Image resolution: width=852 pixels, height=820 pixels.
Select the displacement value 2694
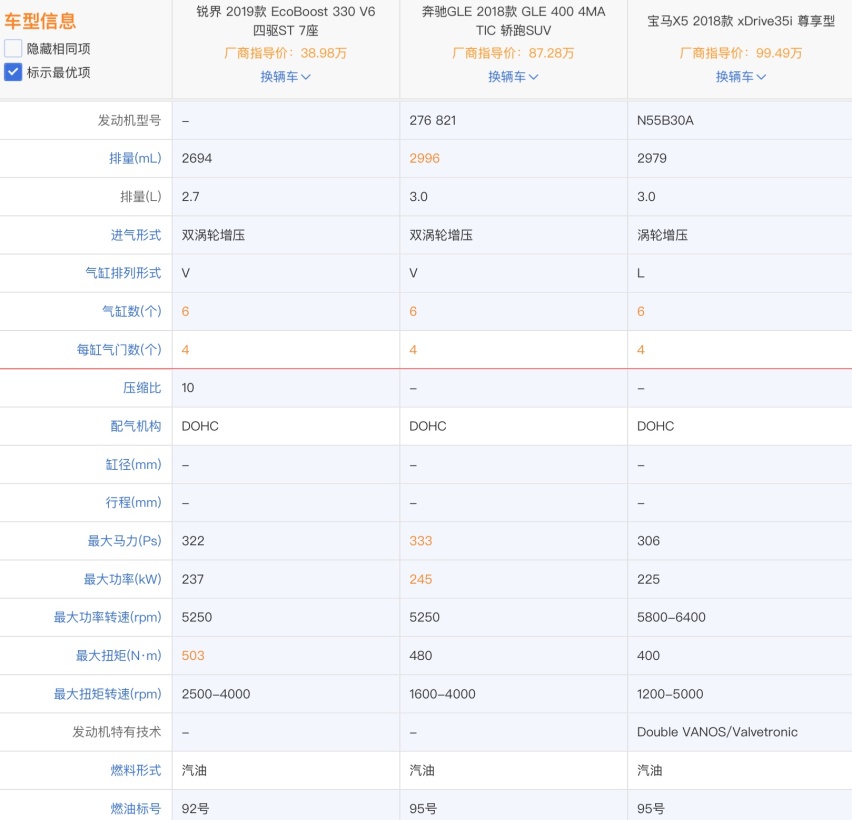click(x=197, y=158)
